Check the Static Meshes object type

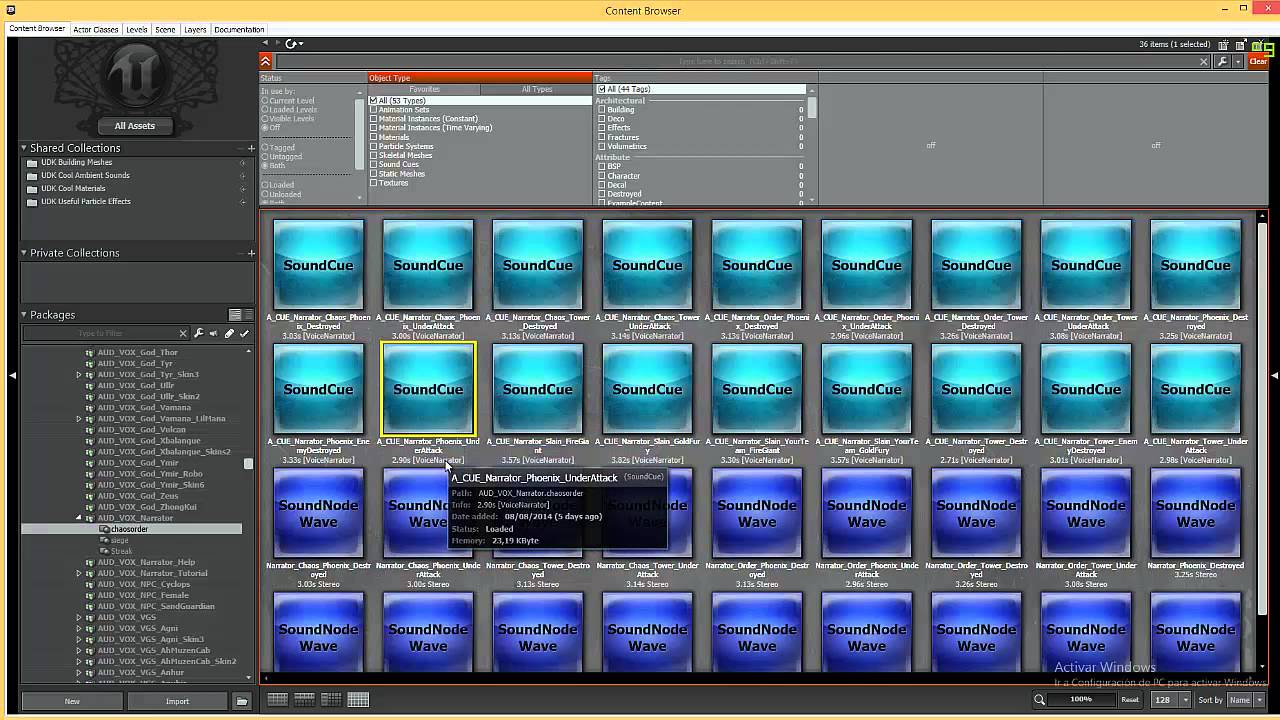point(374,174)
